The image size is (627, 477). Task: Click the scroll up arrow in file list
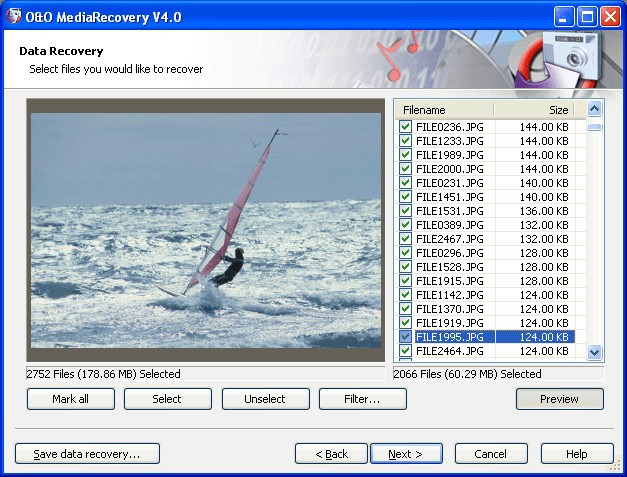(x=594, y=108)
